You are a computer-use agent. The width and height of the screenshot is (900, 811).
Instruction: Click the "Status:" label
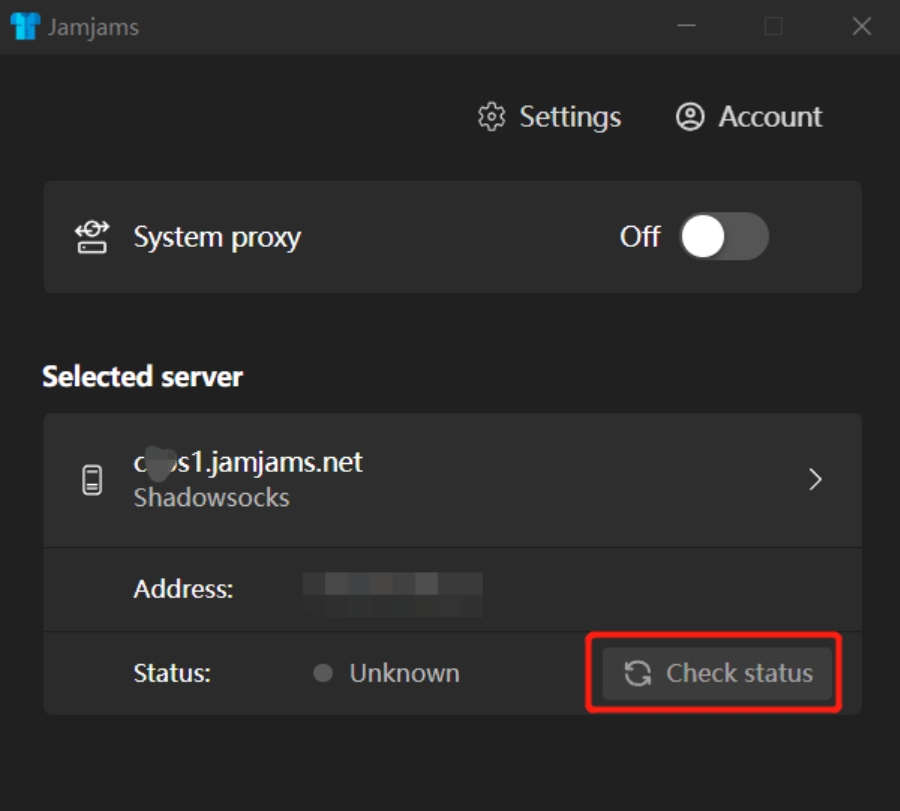point(172,673)
